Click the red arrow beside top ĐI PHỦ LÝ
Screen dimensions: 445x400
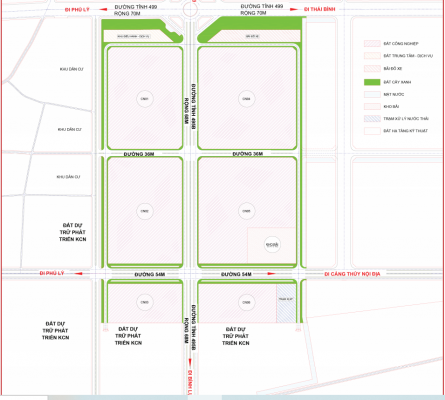[103, 9]
